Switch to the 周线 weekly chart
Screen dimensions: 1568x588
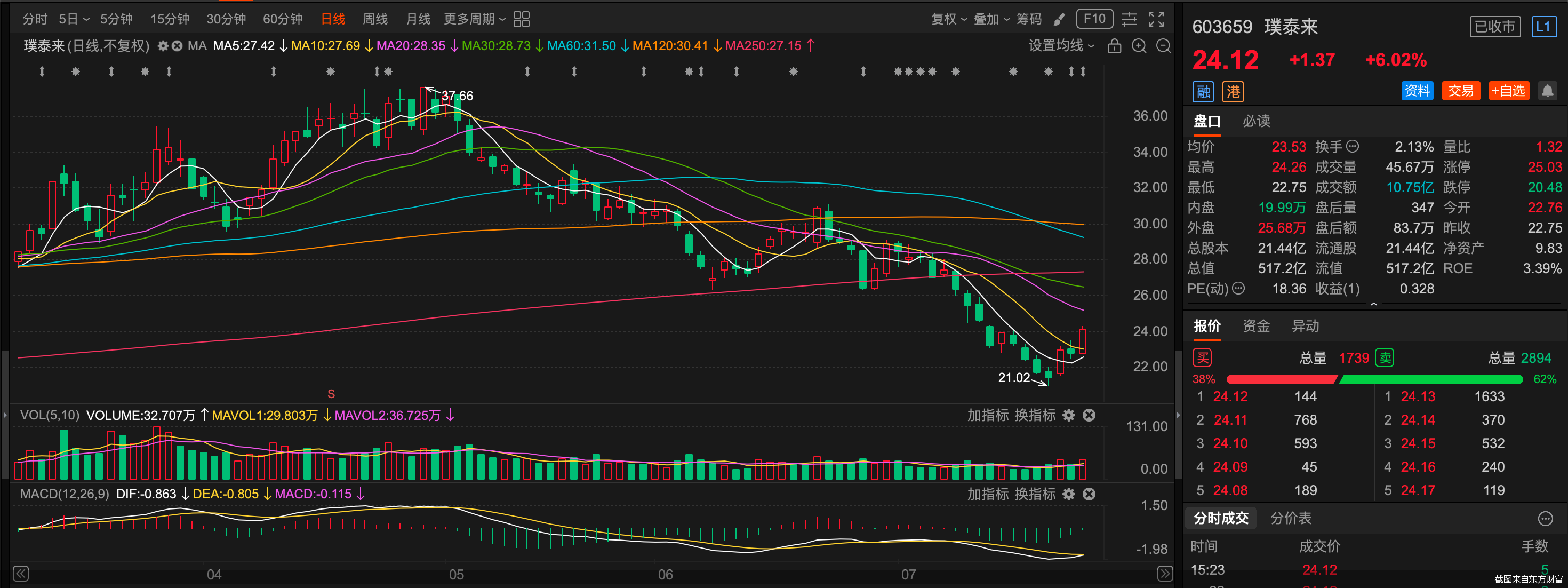coord(375,20)
